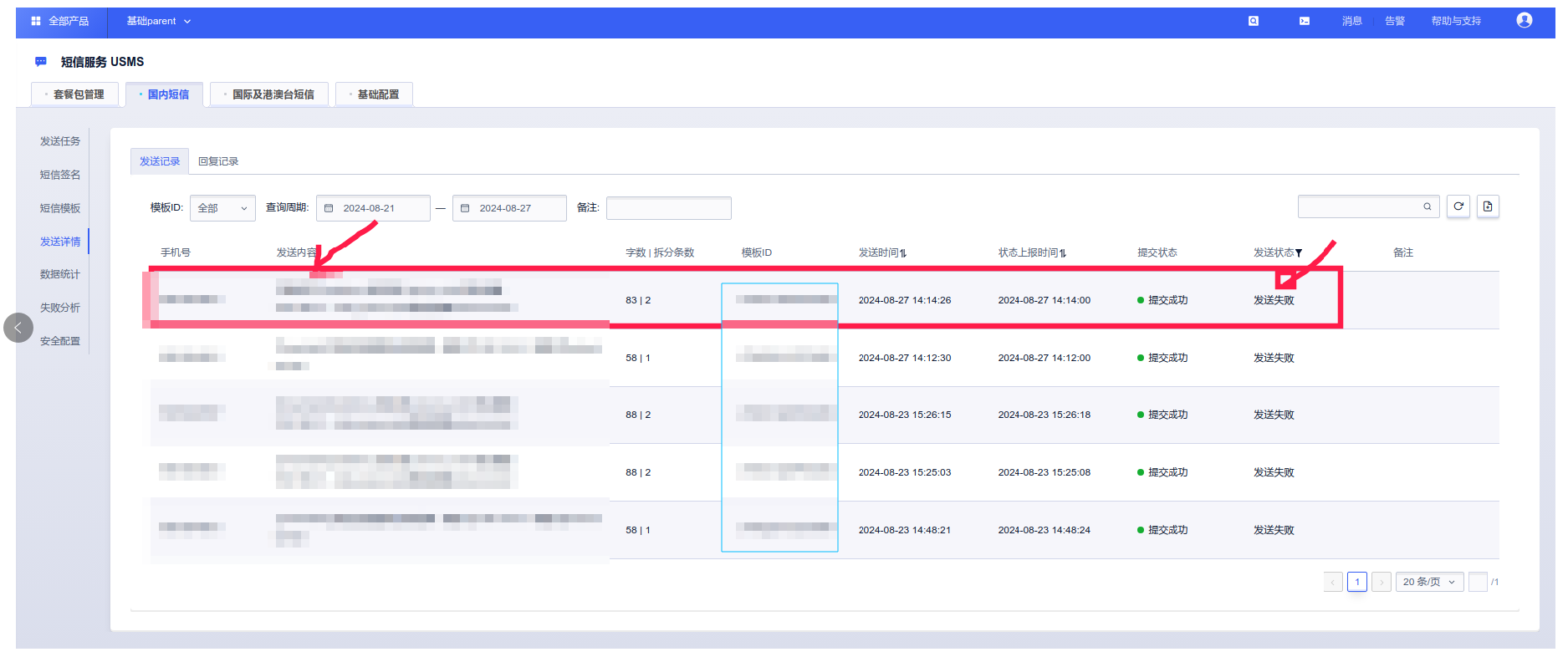Open 安全配置 in the sidebar
The image size is (1568, 652).
click(x=60, y=341)
